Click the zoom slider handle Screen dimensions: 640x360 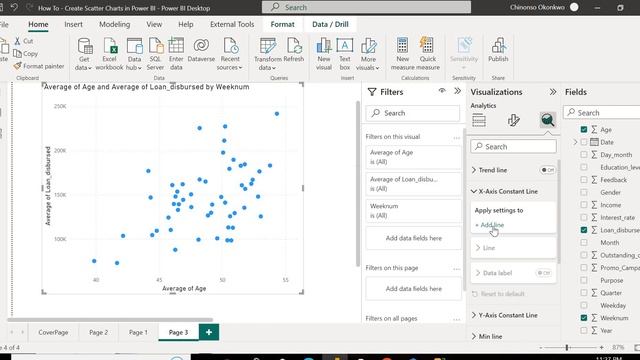point(567,347)
